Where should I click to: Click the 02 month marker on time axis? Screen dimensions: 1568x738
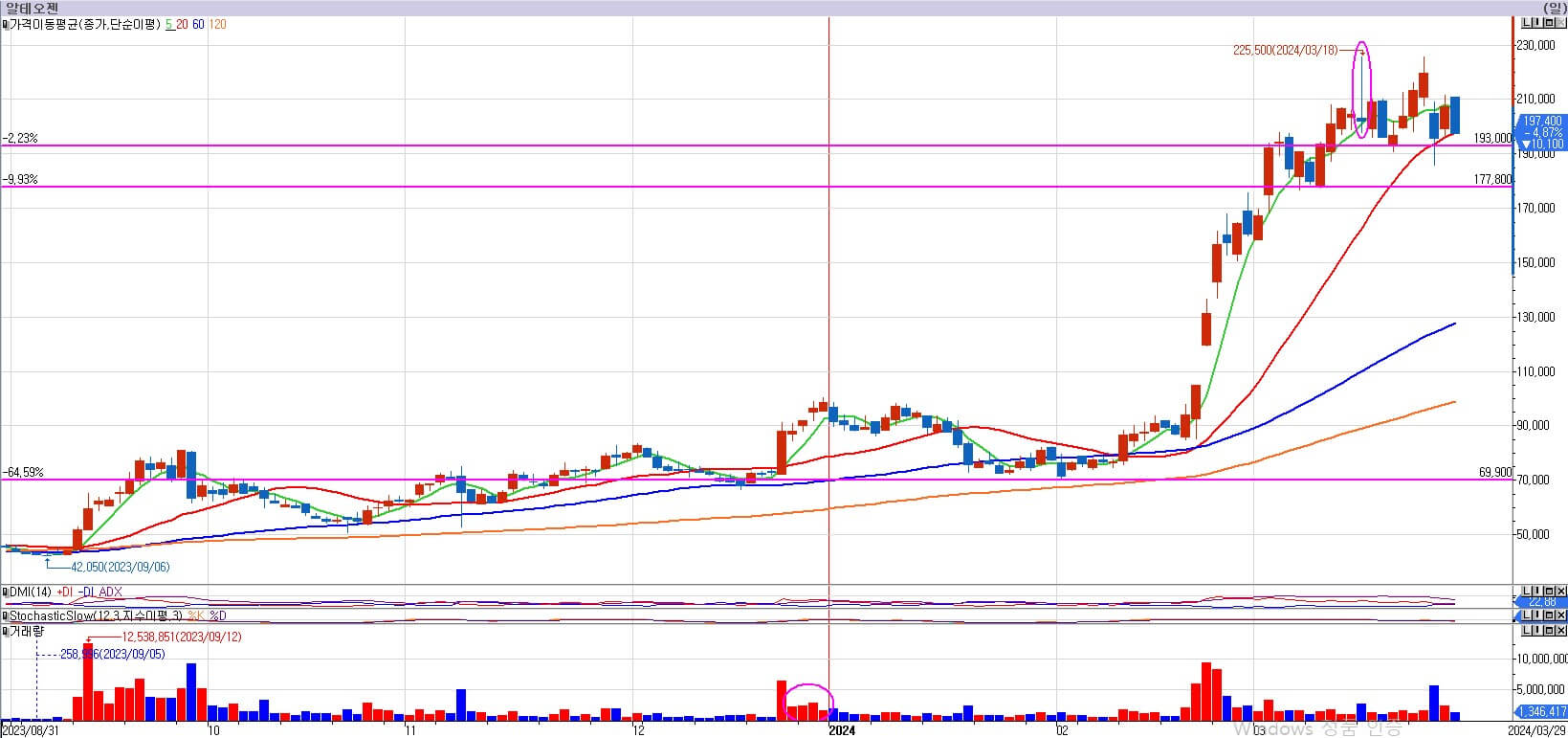(1062, 730)
